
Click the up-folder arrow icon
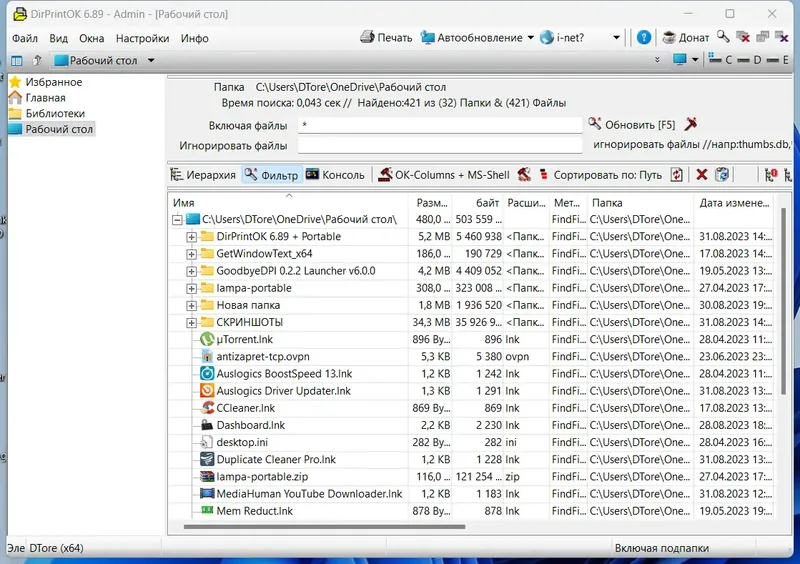37,60
